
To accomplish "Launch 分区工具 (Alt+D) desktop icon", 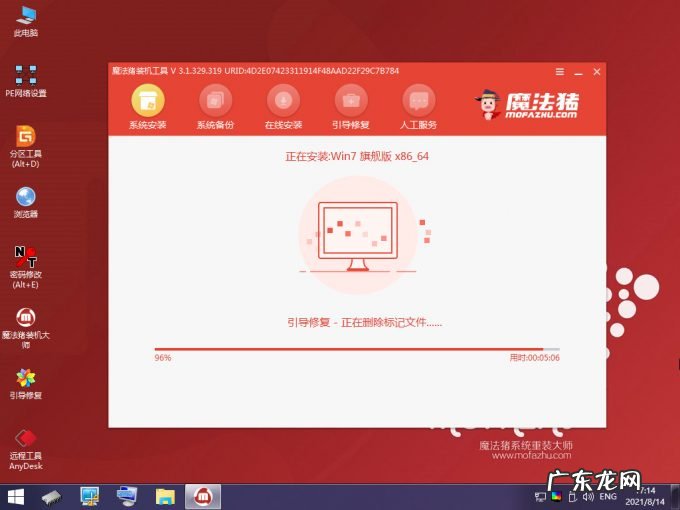I will tap(26, 147).
